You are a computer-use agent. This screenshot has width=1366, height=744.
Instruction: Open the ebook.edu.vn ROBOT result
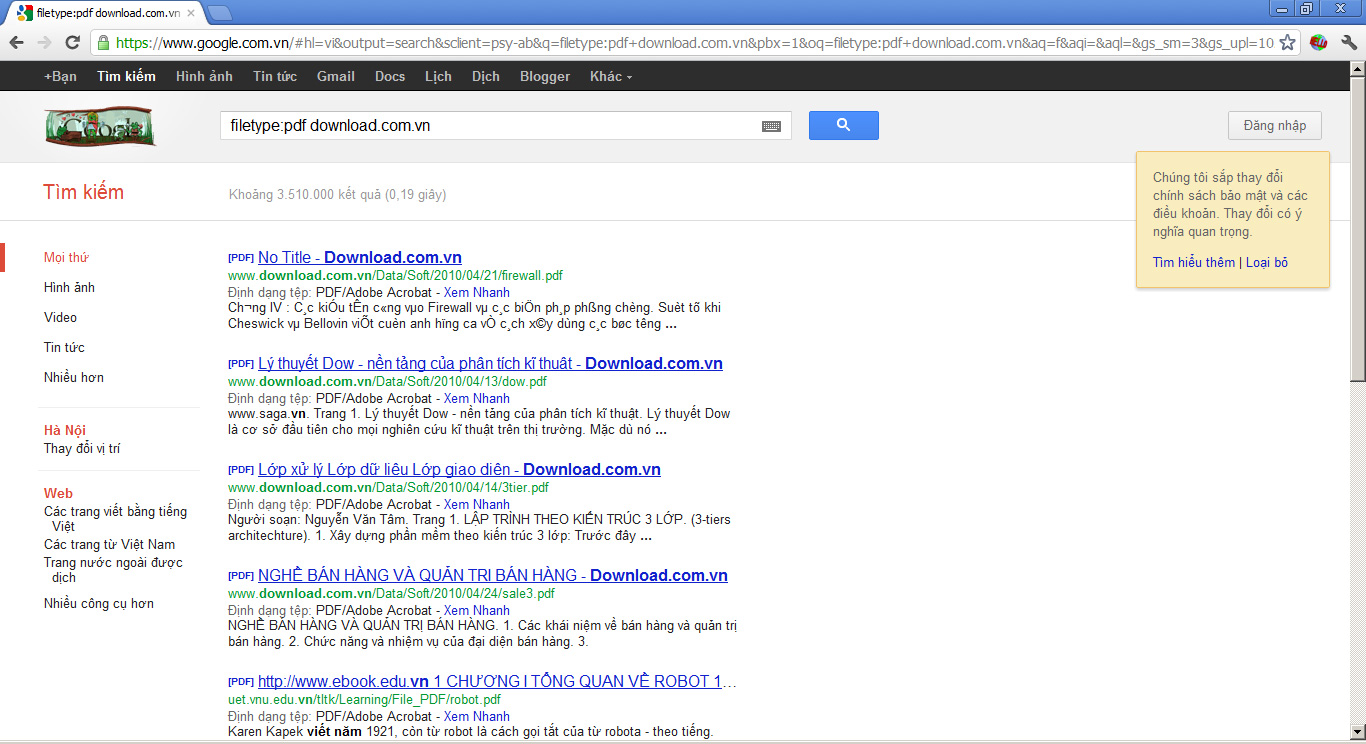pos(497,681)
